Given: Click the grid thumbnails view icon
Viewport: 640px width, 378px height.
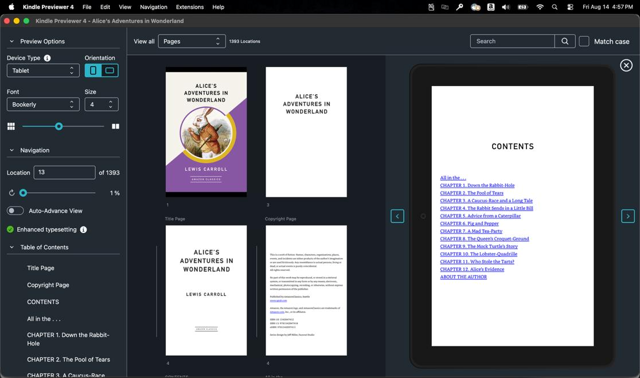Looking at the screenshot, I should point(11,127).
